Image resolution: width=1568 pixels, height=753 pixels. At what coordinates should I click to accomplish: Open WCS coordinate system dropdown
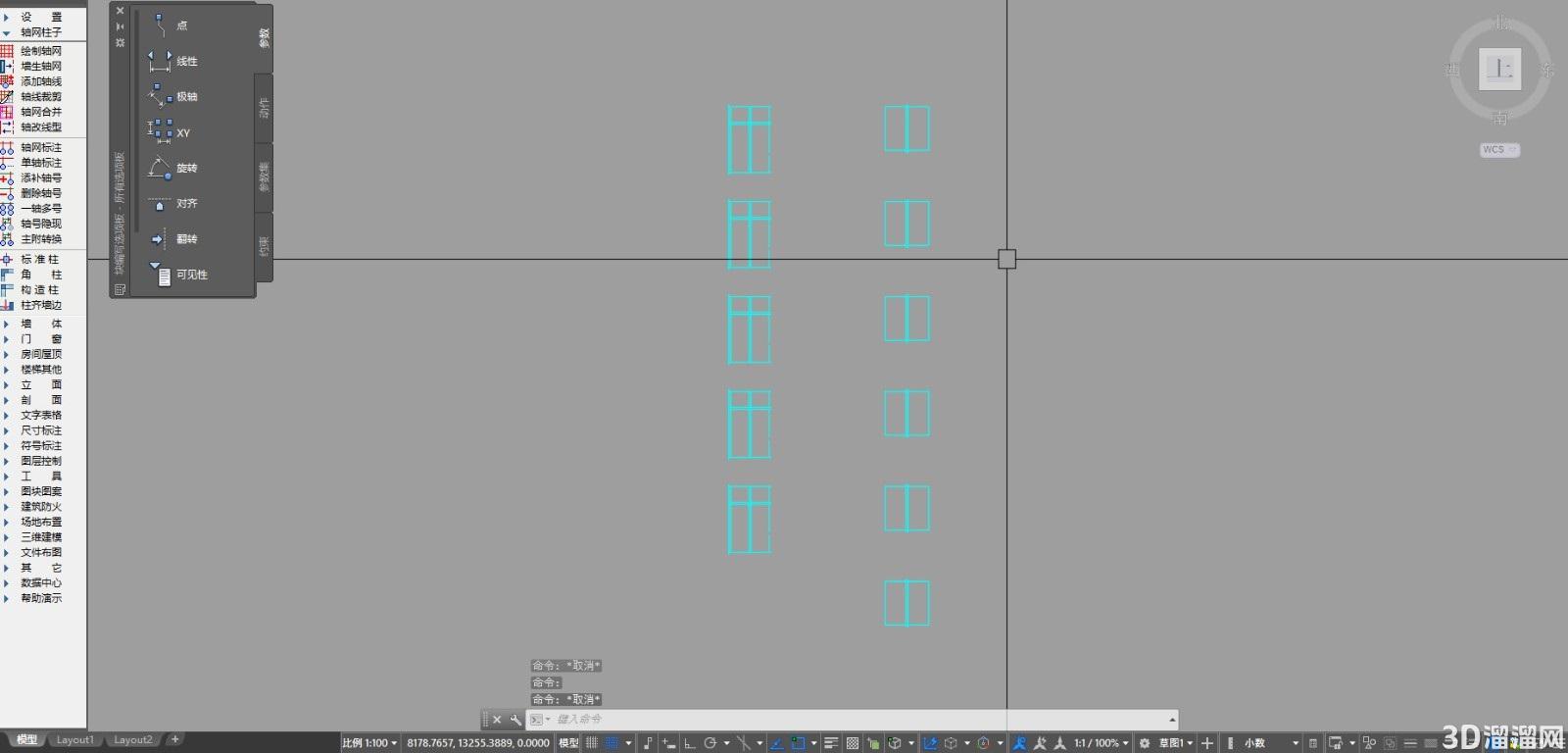coord(1499,150)
